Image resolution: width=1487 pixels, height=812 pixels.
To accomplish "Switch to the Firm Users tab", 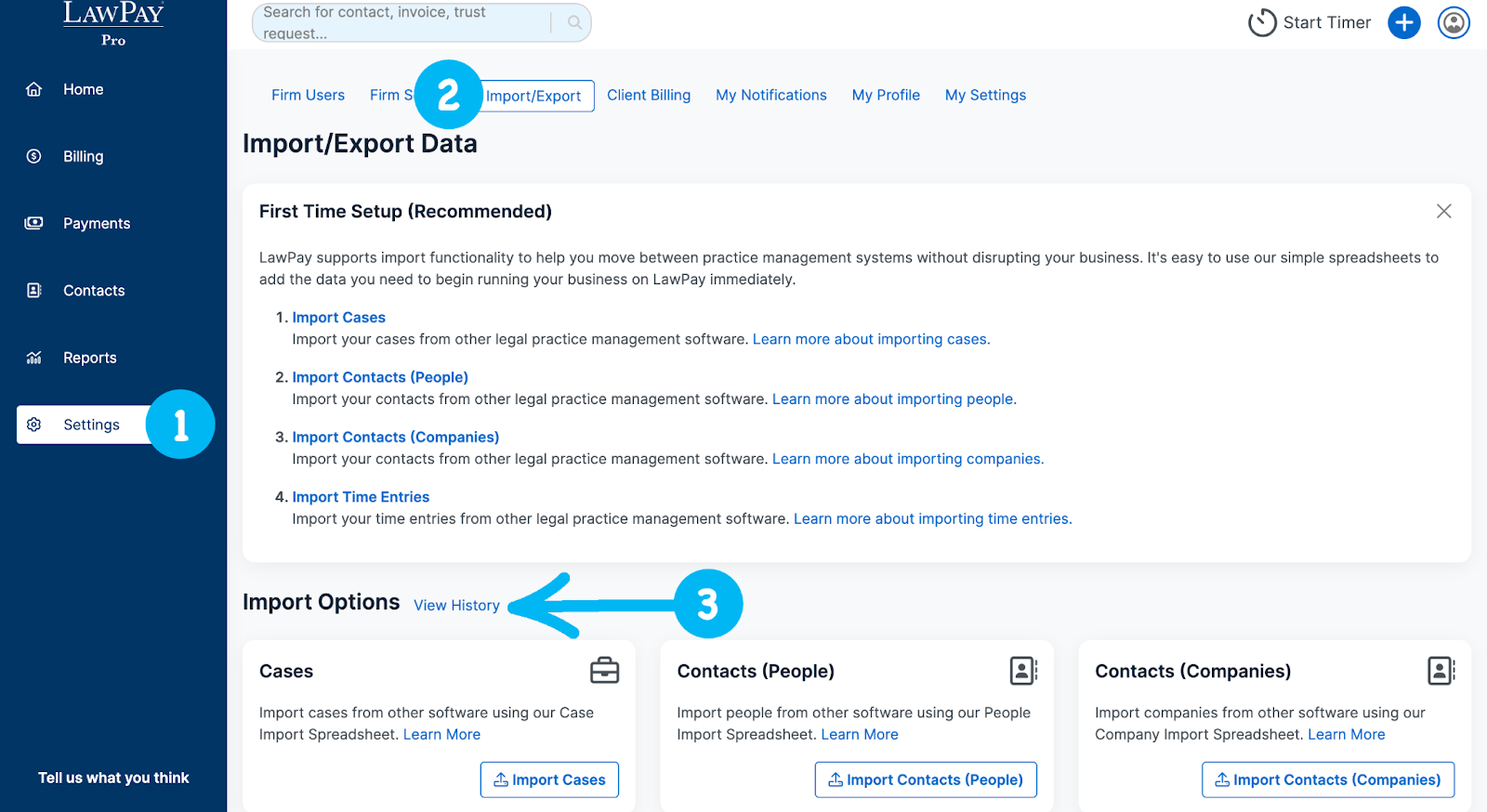I will point(308,95).
